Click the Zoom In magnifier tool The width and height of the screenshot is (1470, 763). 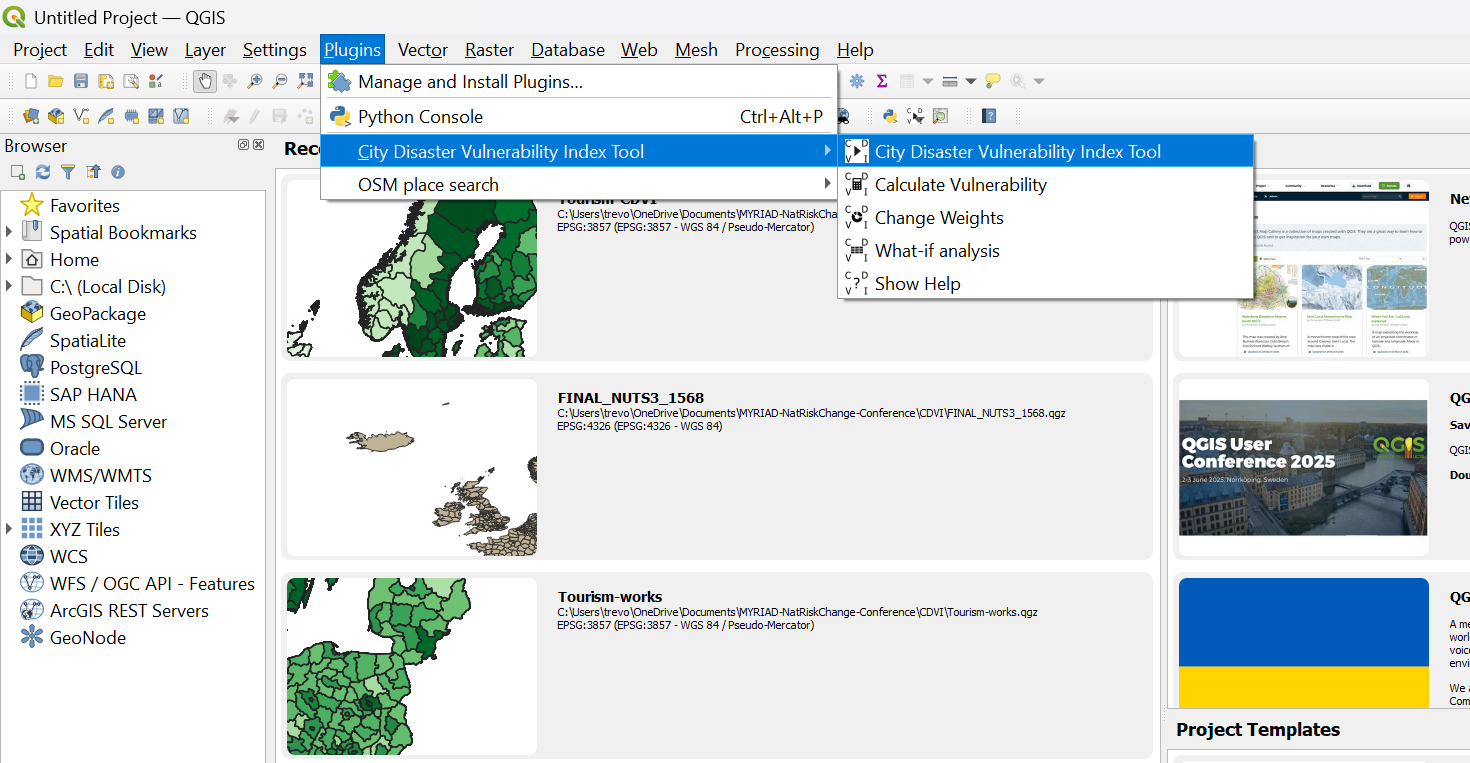pos(255,81)
